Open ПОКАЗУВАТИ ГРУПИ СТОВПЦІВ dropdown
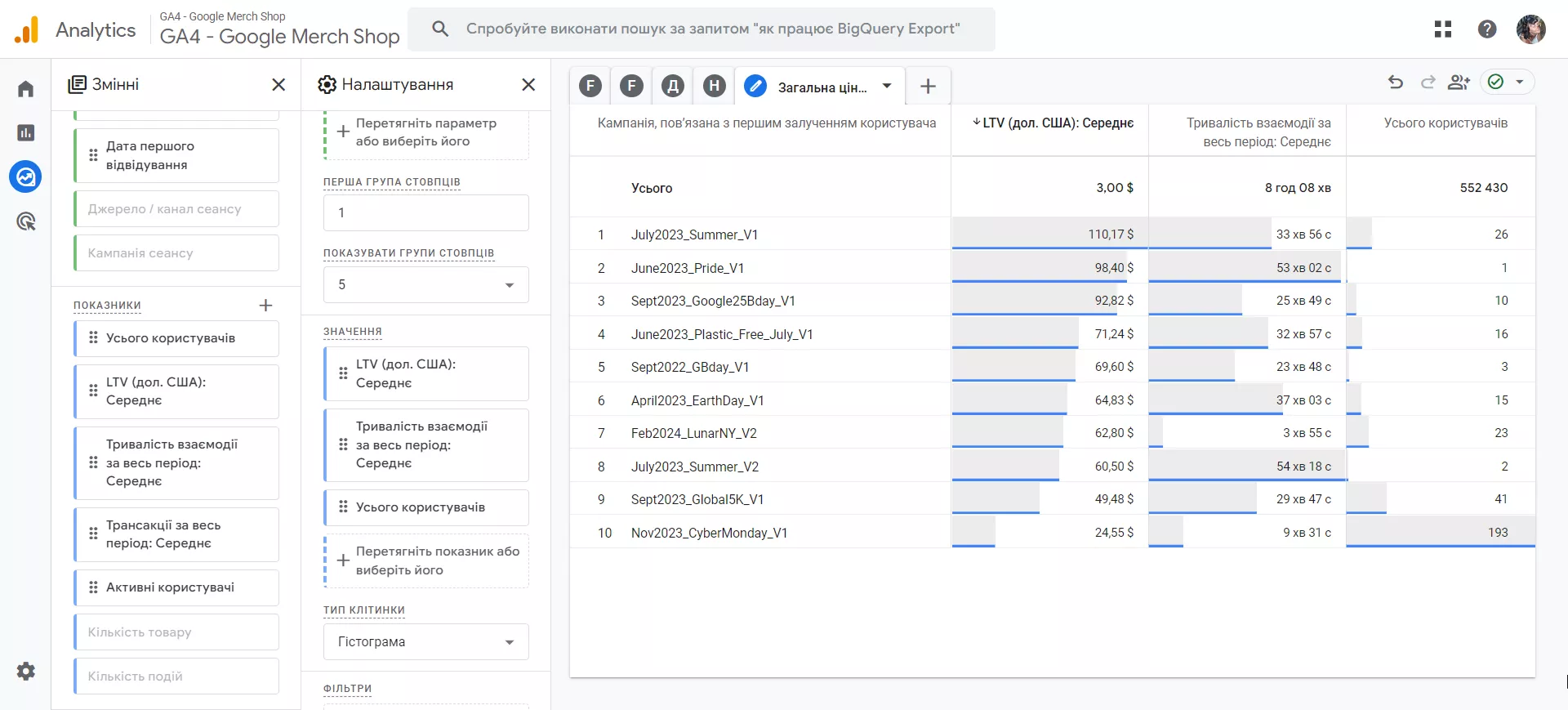1568x710 pixels. pyautogui.click(x=426, y=284)
